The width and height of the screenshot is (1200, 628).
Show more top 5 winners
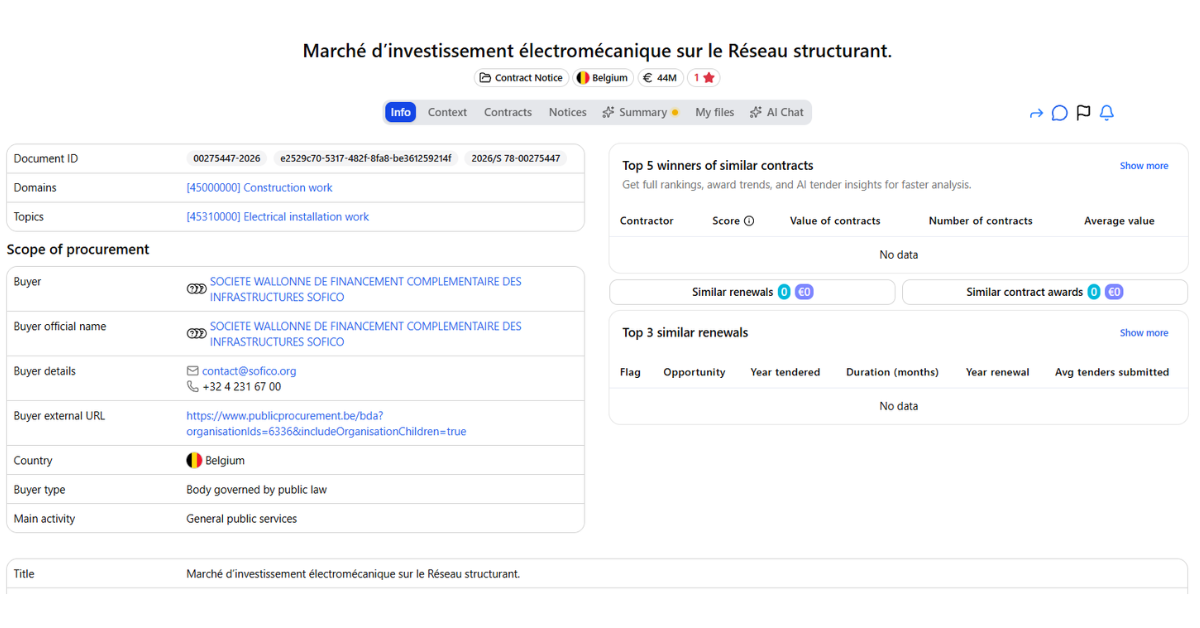click(1144, 166)
